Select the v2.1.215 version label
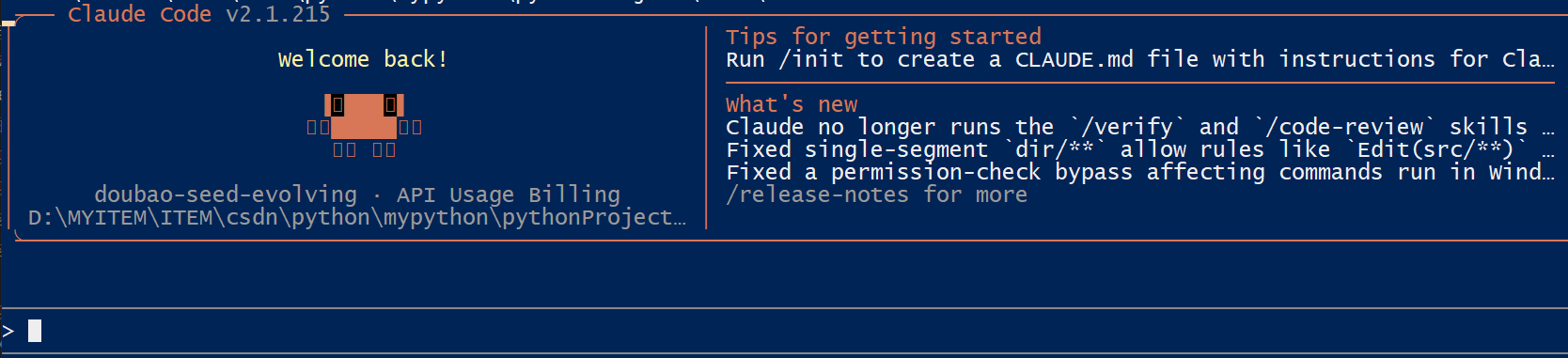This screenshot has height=358, width=1568. click(278, 14)
